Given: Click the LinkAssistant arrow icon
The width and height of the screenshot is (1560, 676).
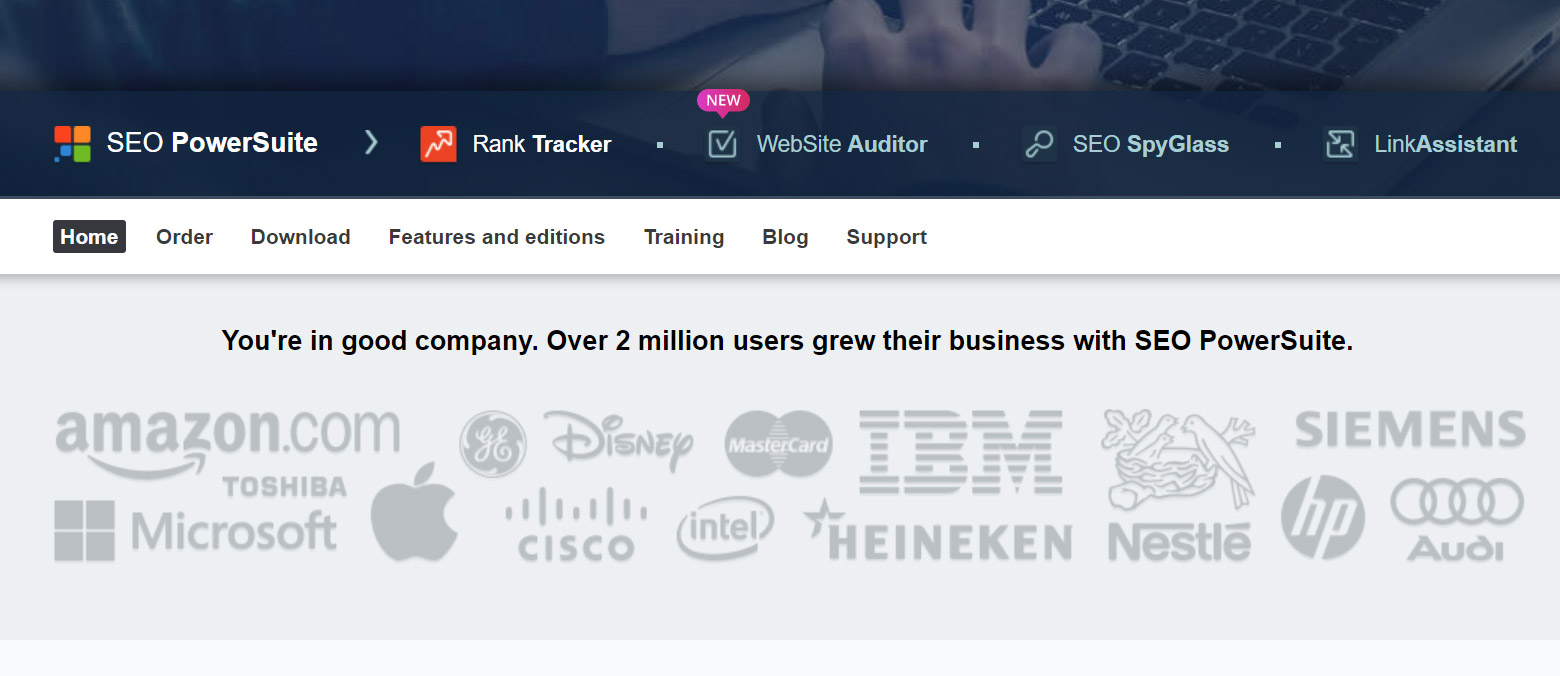Looking at the screenshot, I should coord(1340,144).
